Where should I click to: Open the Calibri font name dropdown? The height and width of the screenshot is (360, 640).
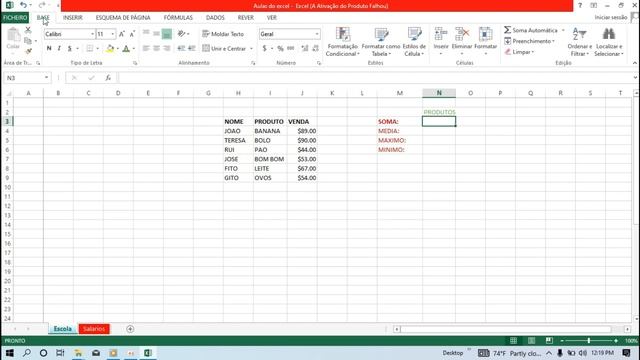point(92,34)
